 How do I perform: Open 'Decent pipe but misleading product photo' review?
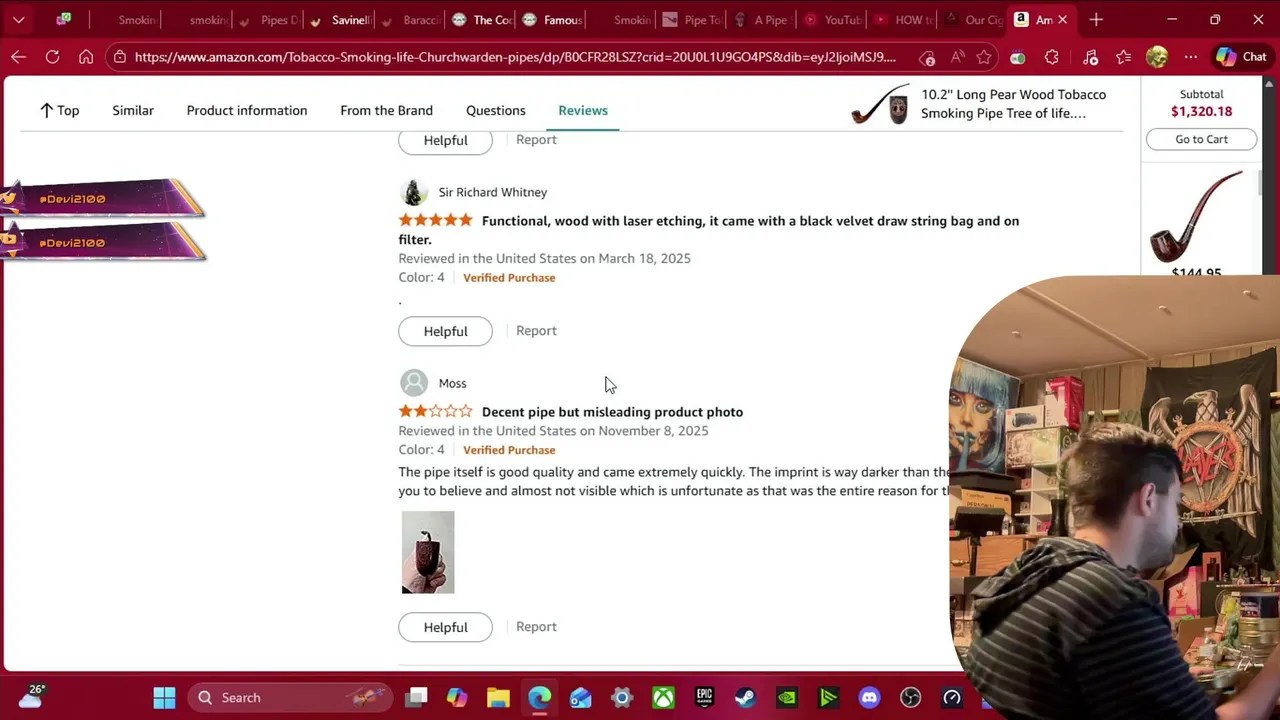612,412
